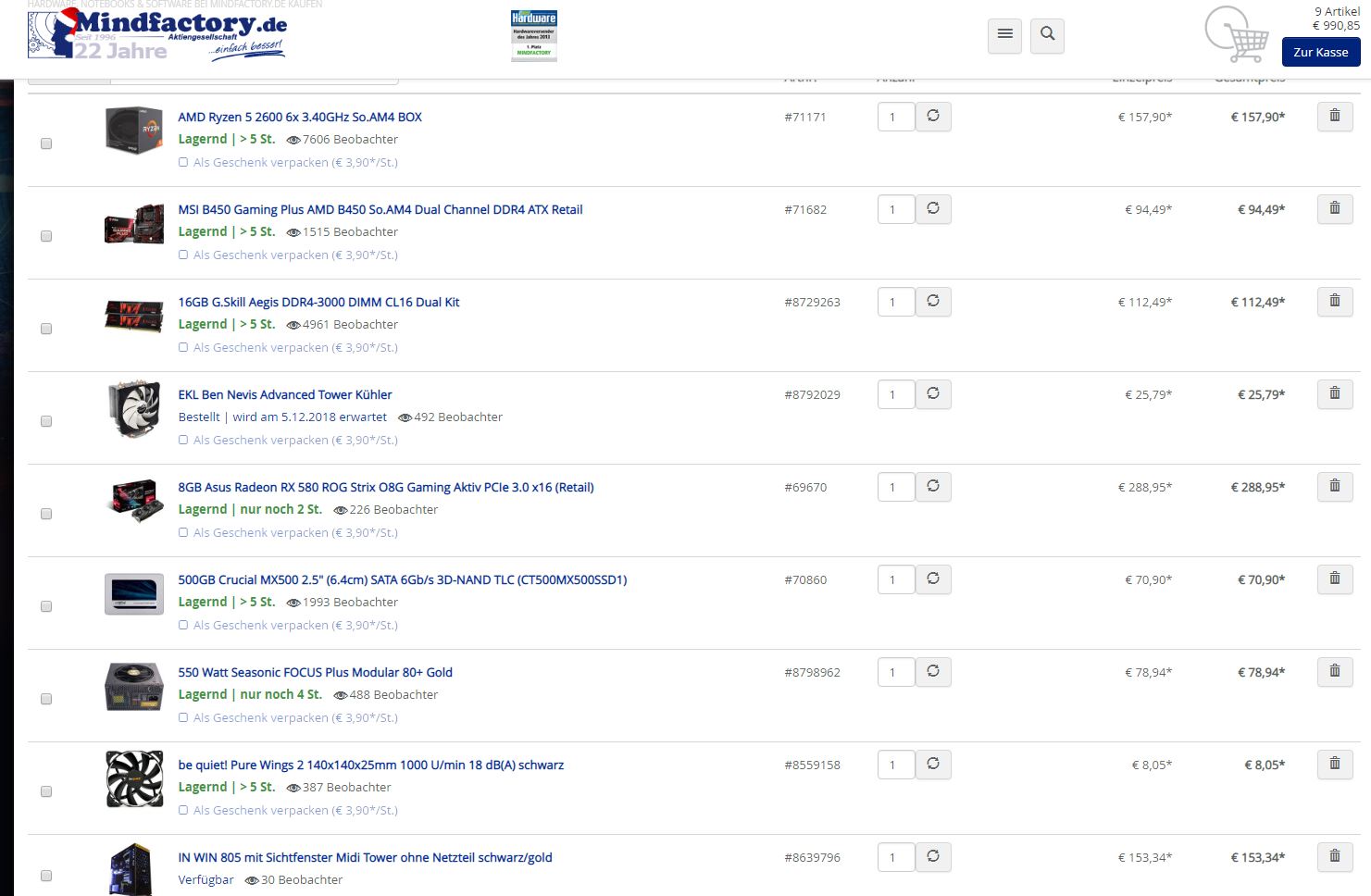The height and width of the screenshot is (896, 1371).
Task: Enable gift wrapping for Crucial MX500 SSD
Action: [183, 625]
